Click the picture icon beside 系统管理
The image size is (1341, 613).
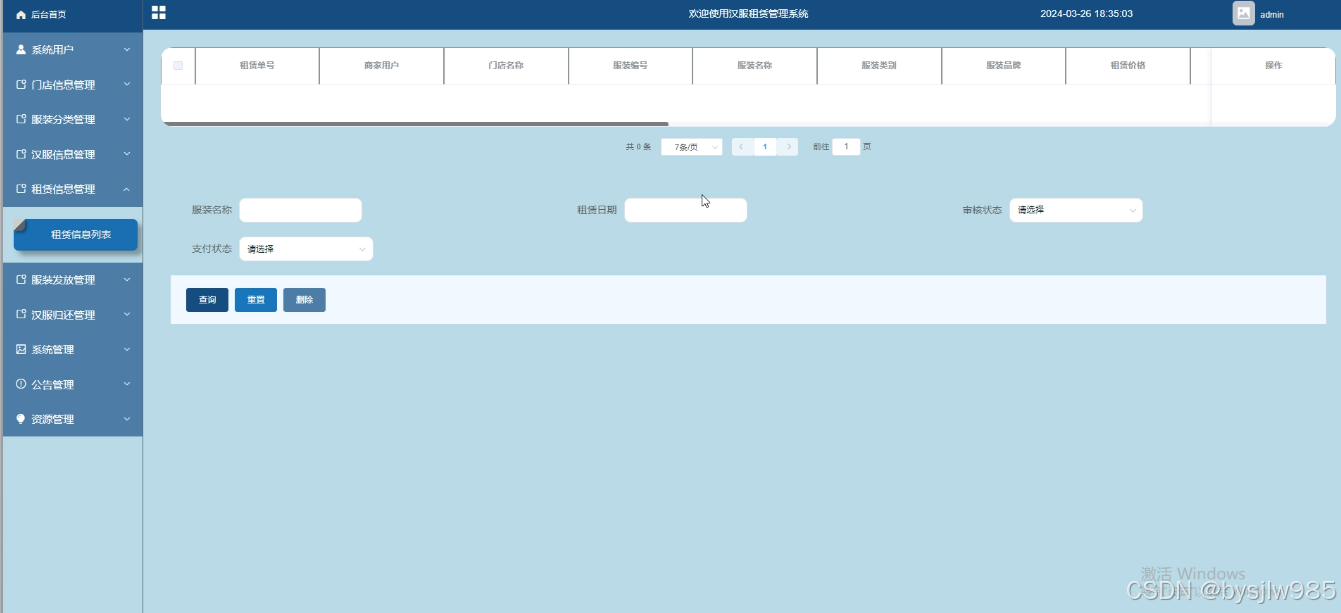[x=21, y=349]
